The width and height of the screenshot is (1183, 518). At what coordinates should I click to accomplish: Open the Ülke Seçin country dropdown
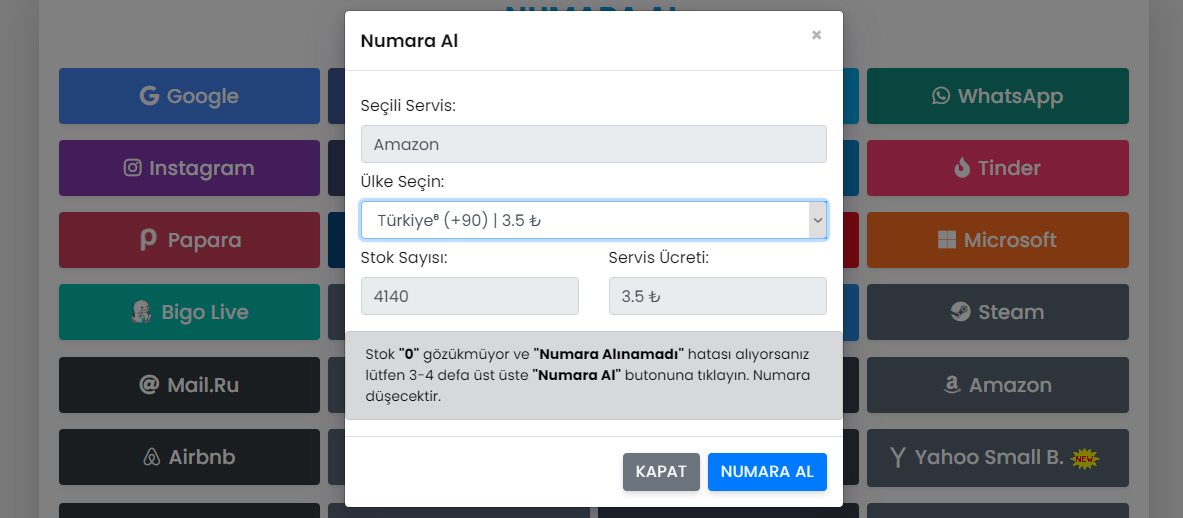pos(594,220)
